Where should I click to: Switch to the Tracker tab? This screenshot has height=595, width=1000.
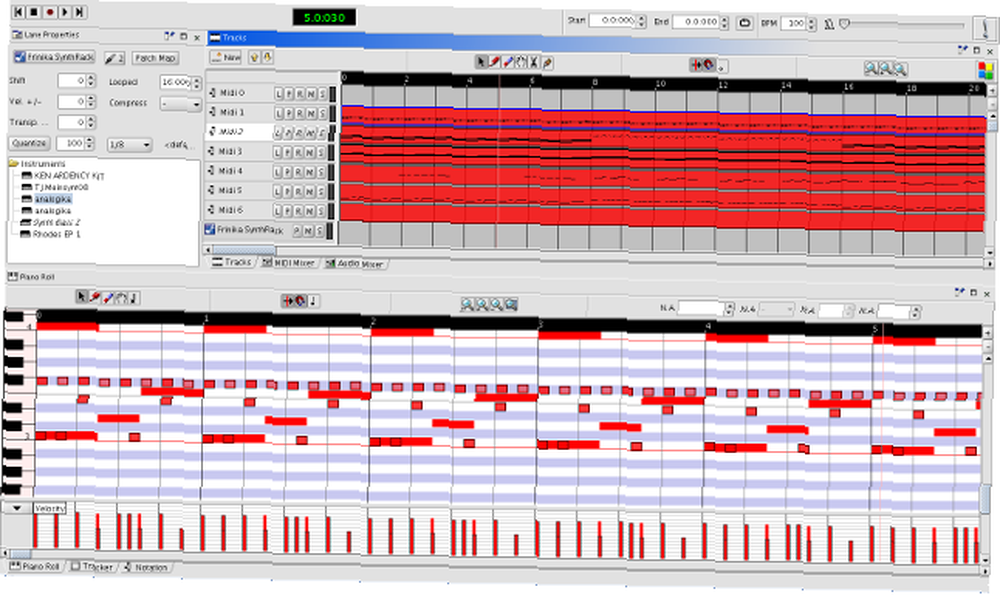click(92, 566)
